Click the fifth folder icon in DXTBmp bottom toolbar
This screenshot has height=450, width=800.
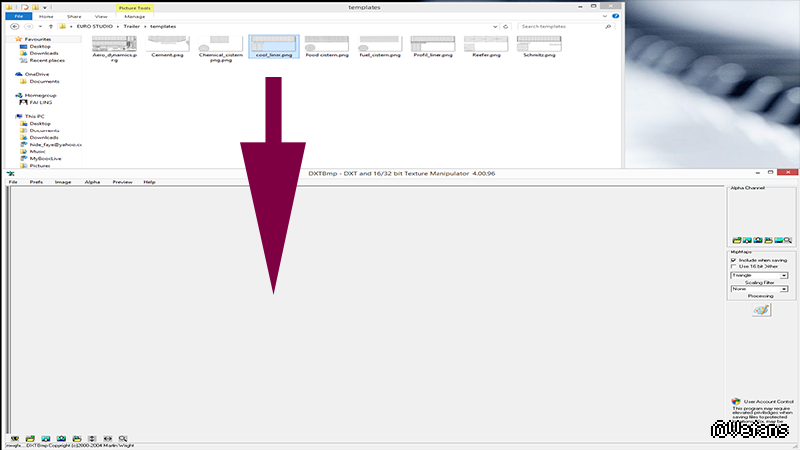[x=77, y=438]
